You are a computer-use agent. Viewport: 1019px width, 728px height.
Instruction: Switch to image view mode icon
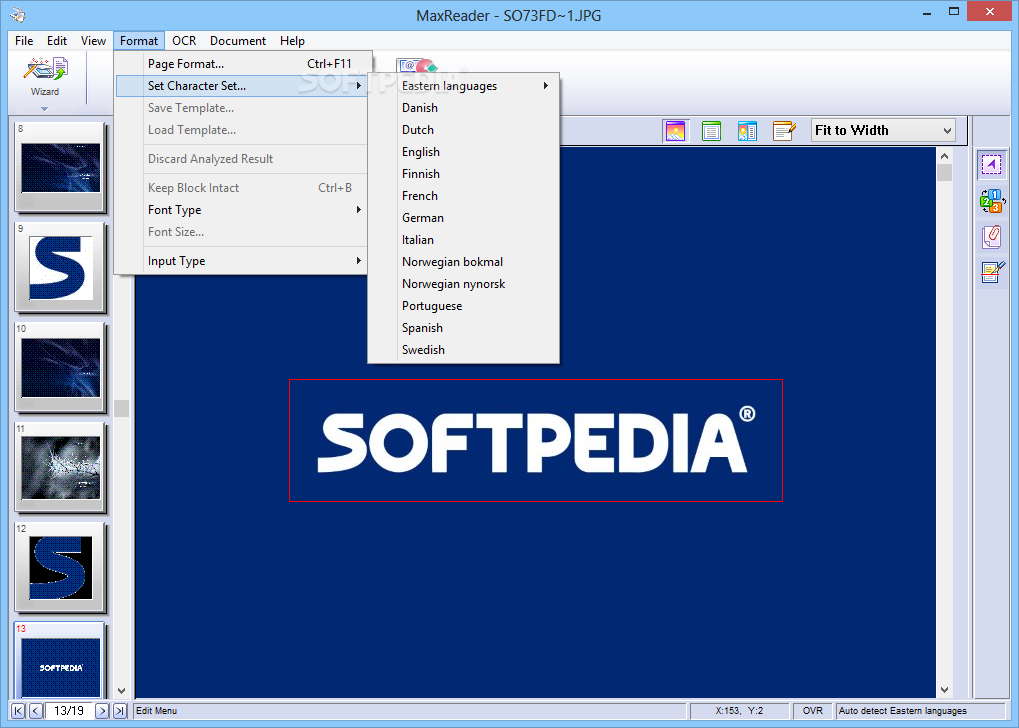coord(675,131)
